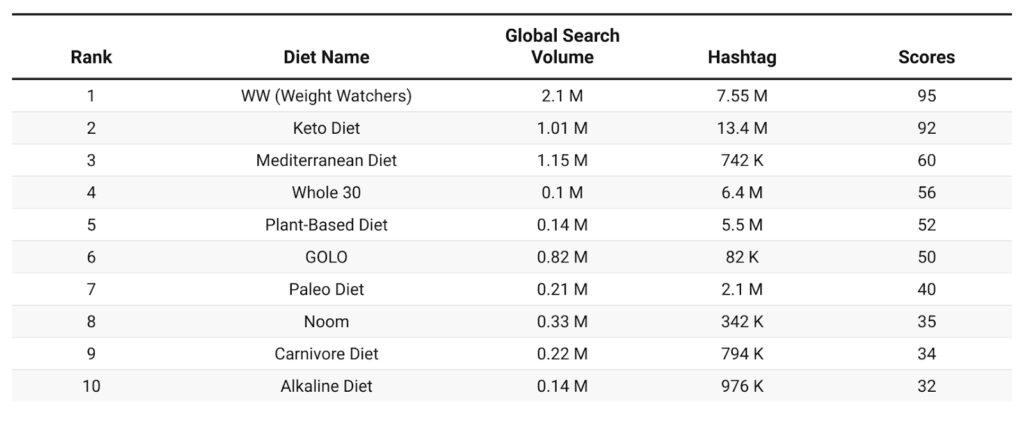
Task: Click the 976 K hashtag value
Action: click(x=741, y=386)
